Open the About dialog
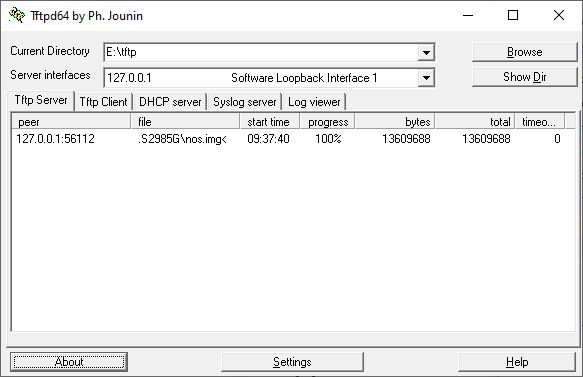The height and width of the screenshot is (377, 583). [x=69, y=362]
